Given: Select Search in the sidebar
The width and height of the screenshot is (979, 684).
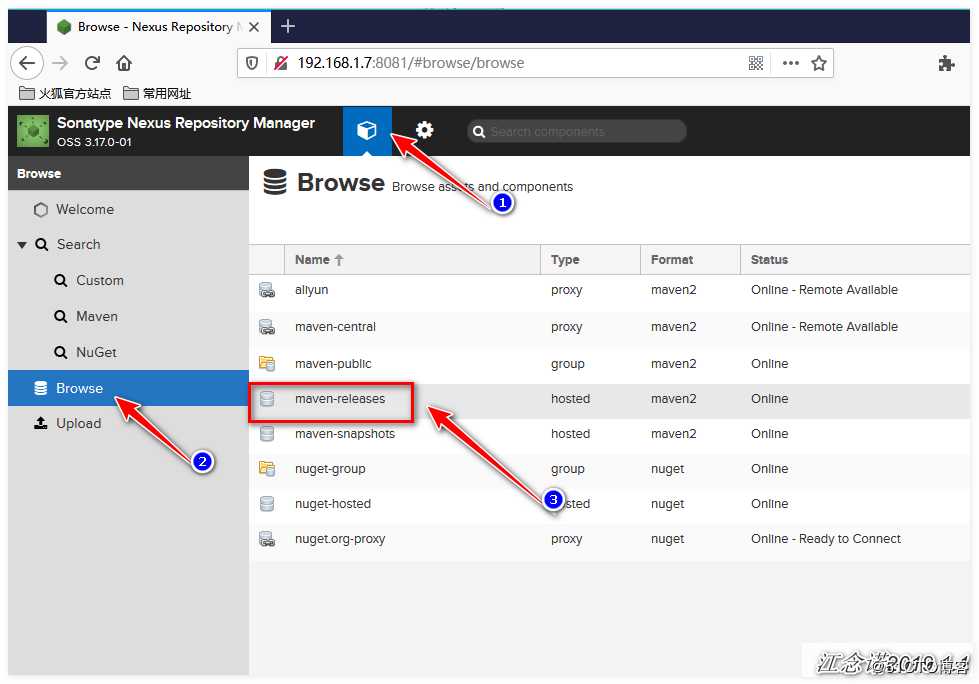Looking at the screenshot, I should [x=78, y=245].
